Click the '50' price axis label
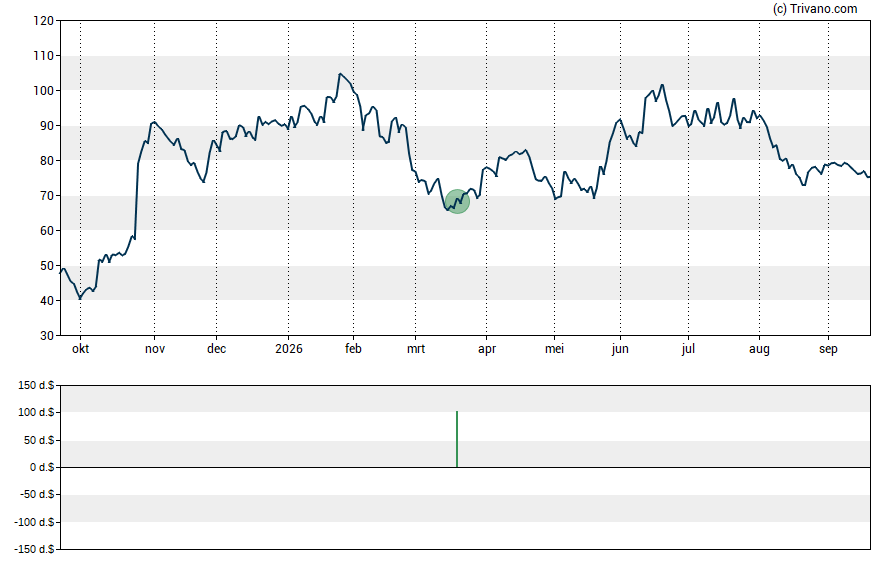Image resolution: width=888 pixels, height=565 pixels. pyautogui.click(x=47, y=266)
